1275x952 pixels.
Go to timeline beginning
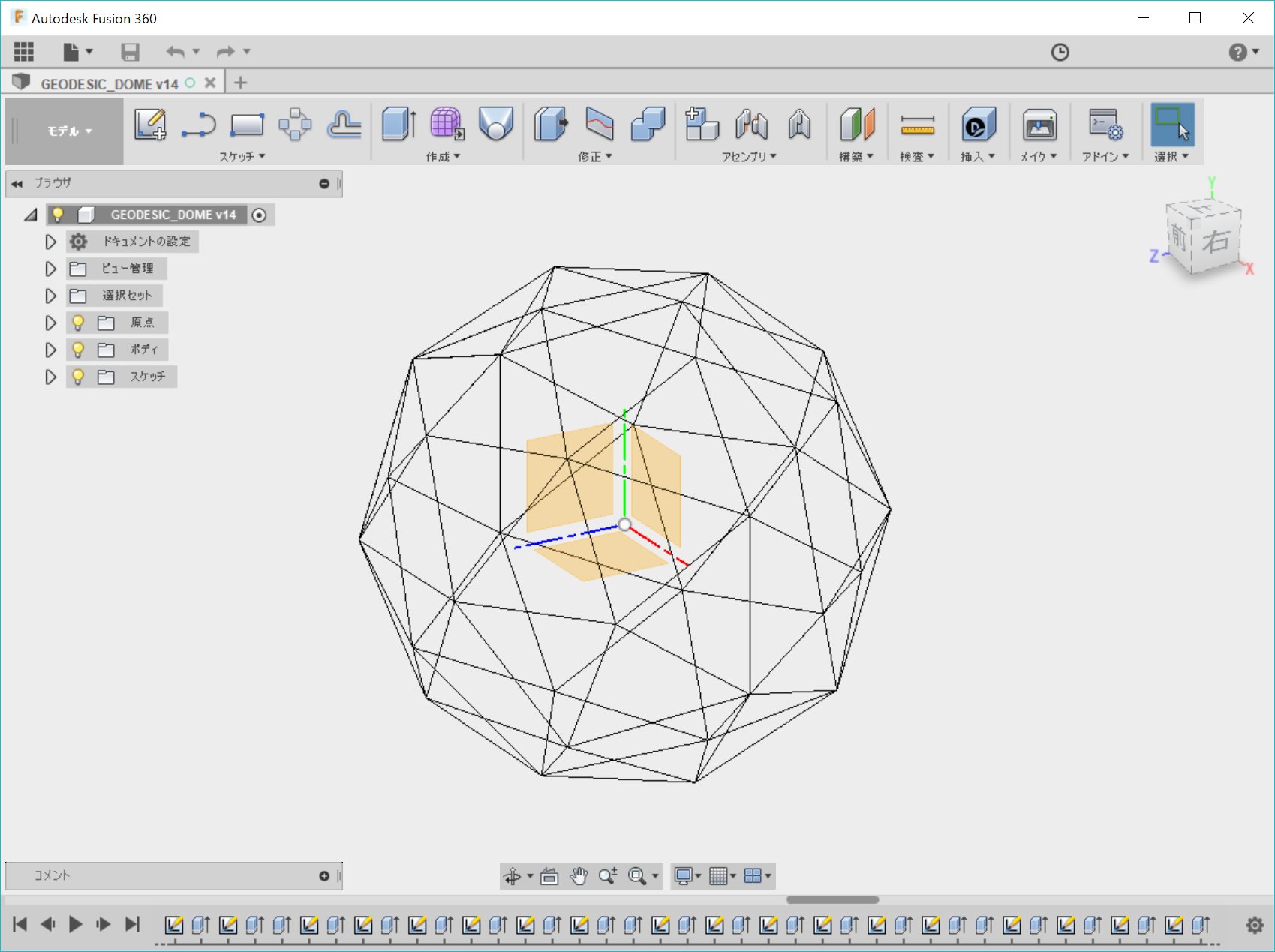20,924
